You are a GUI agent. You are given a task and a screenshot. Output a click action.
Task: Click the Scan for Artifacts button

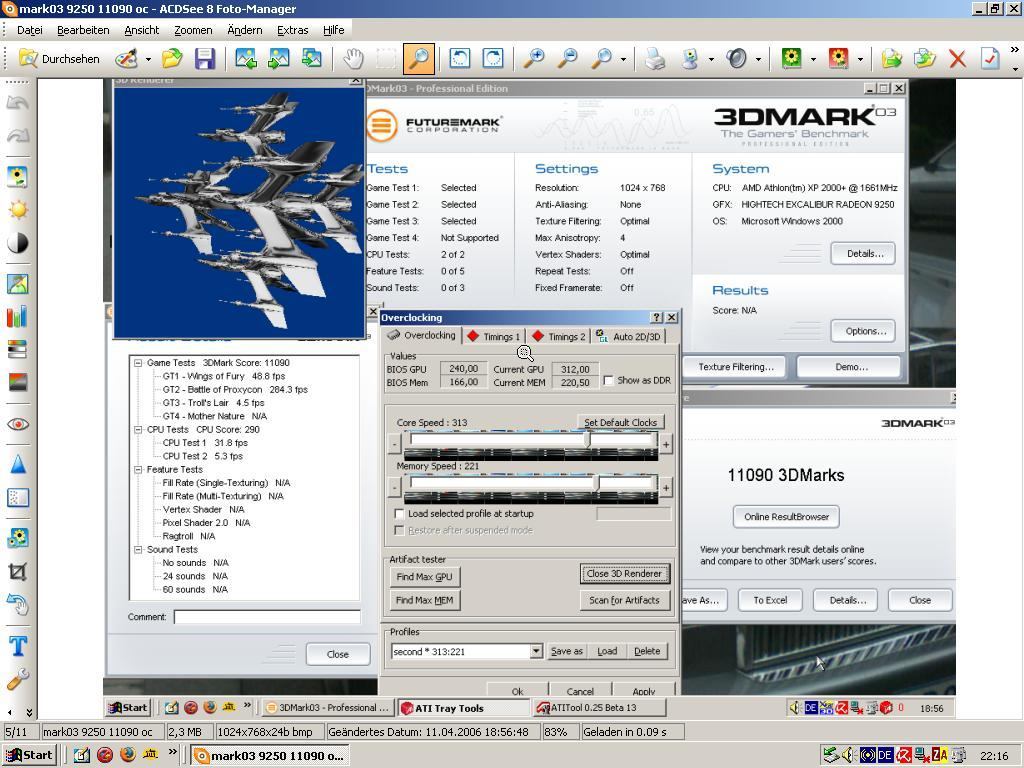(624, 600)
